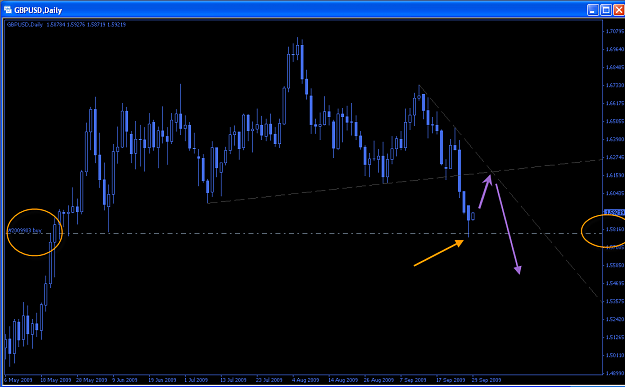The image size is (625, 387).
Task: Click the 13 Jul 2009 date label
Action: pos(234,380)
